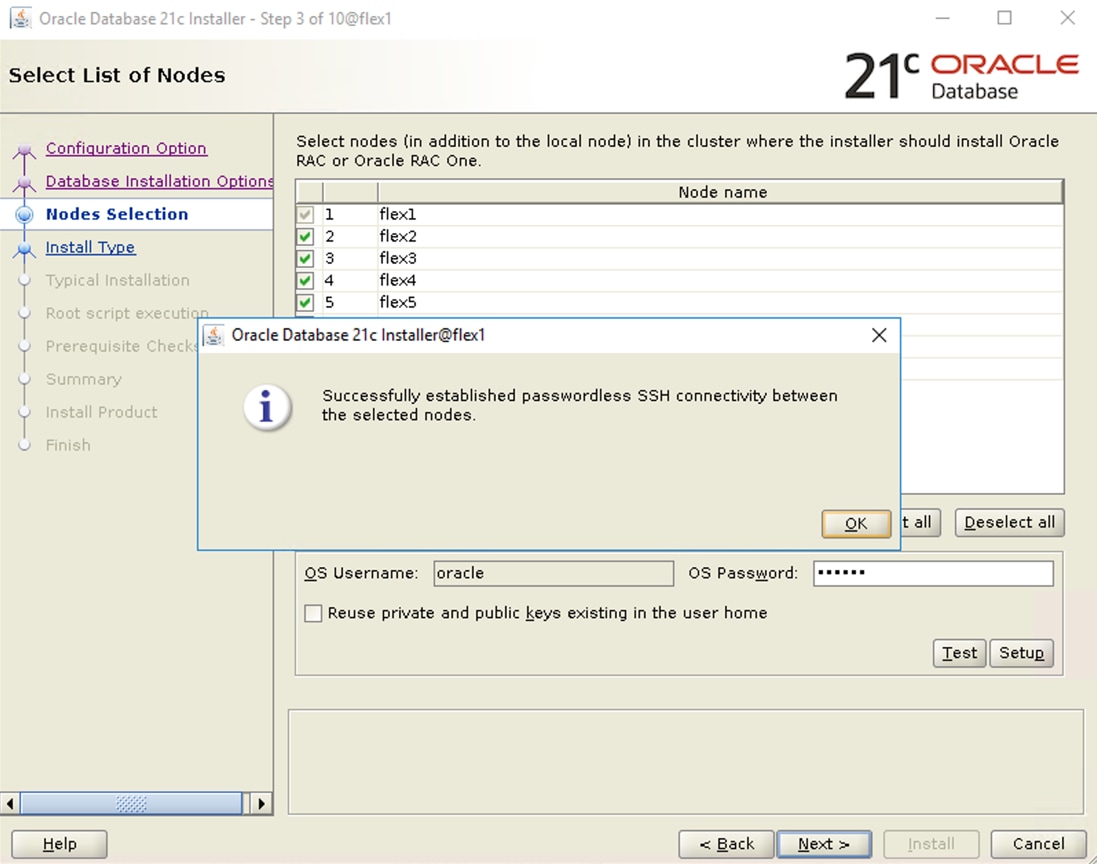Screen dimensions: 1097x864
Task: Click the Finish step label
Action: [68, 445]
